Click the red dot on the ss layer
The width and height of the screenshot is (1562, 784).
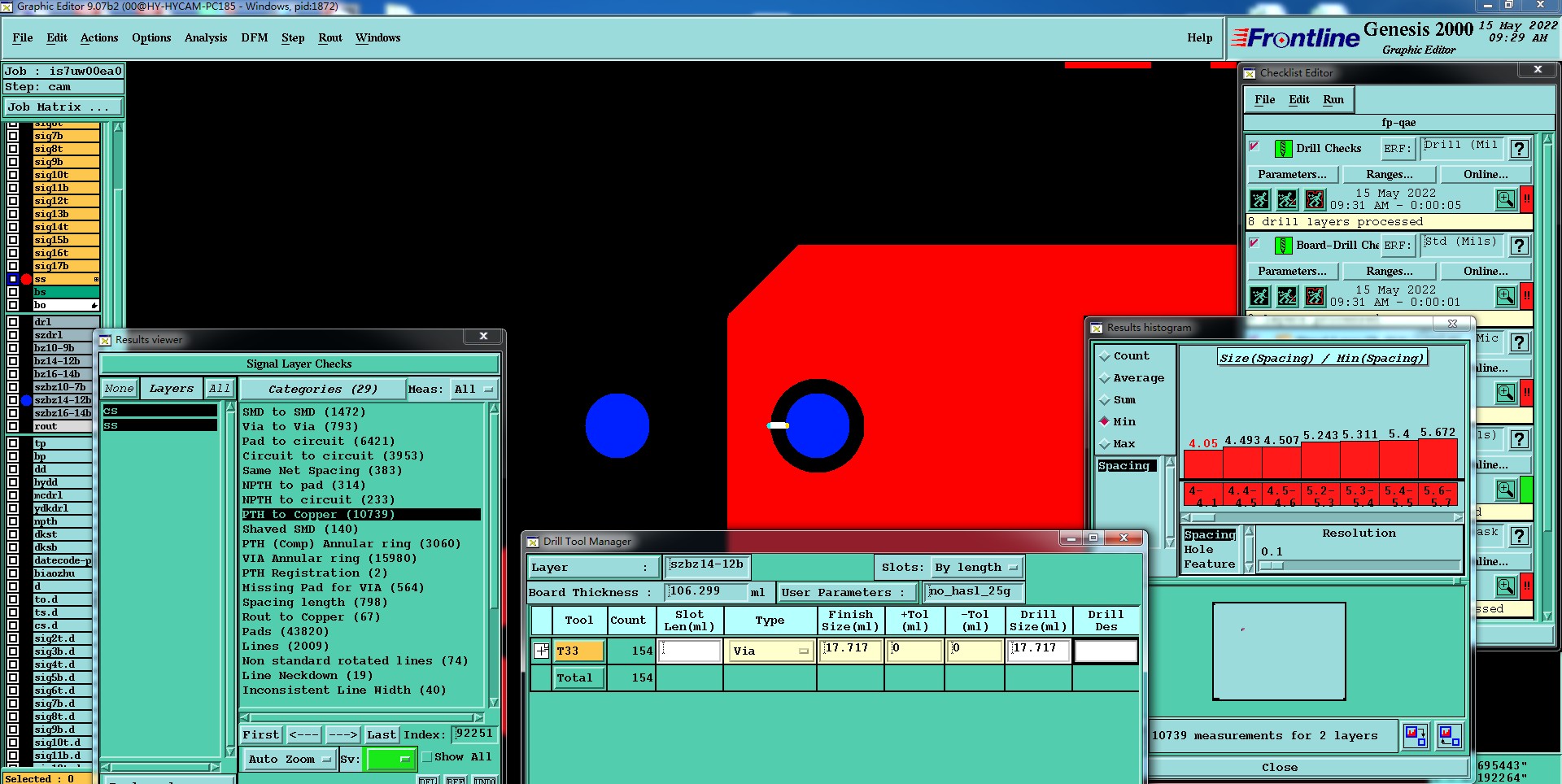tap(26, 279)
